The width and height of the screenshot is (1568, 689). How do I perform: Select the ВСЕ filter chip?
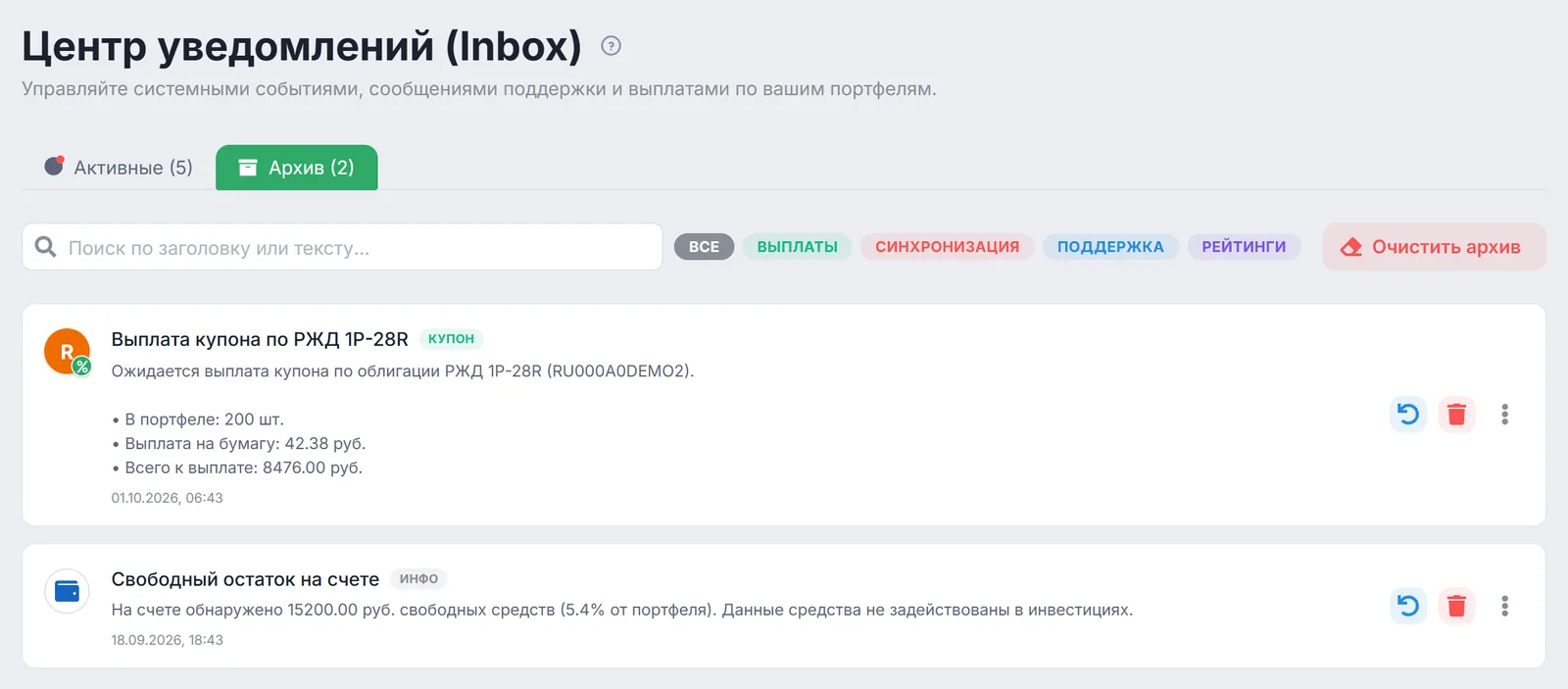coord(704,247)
